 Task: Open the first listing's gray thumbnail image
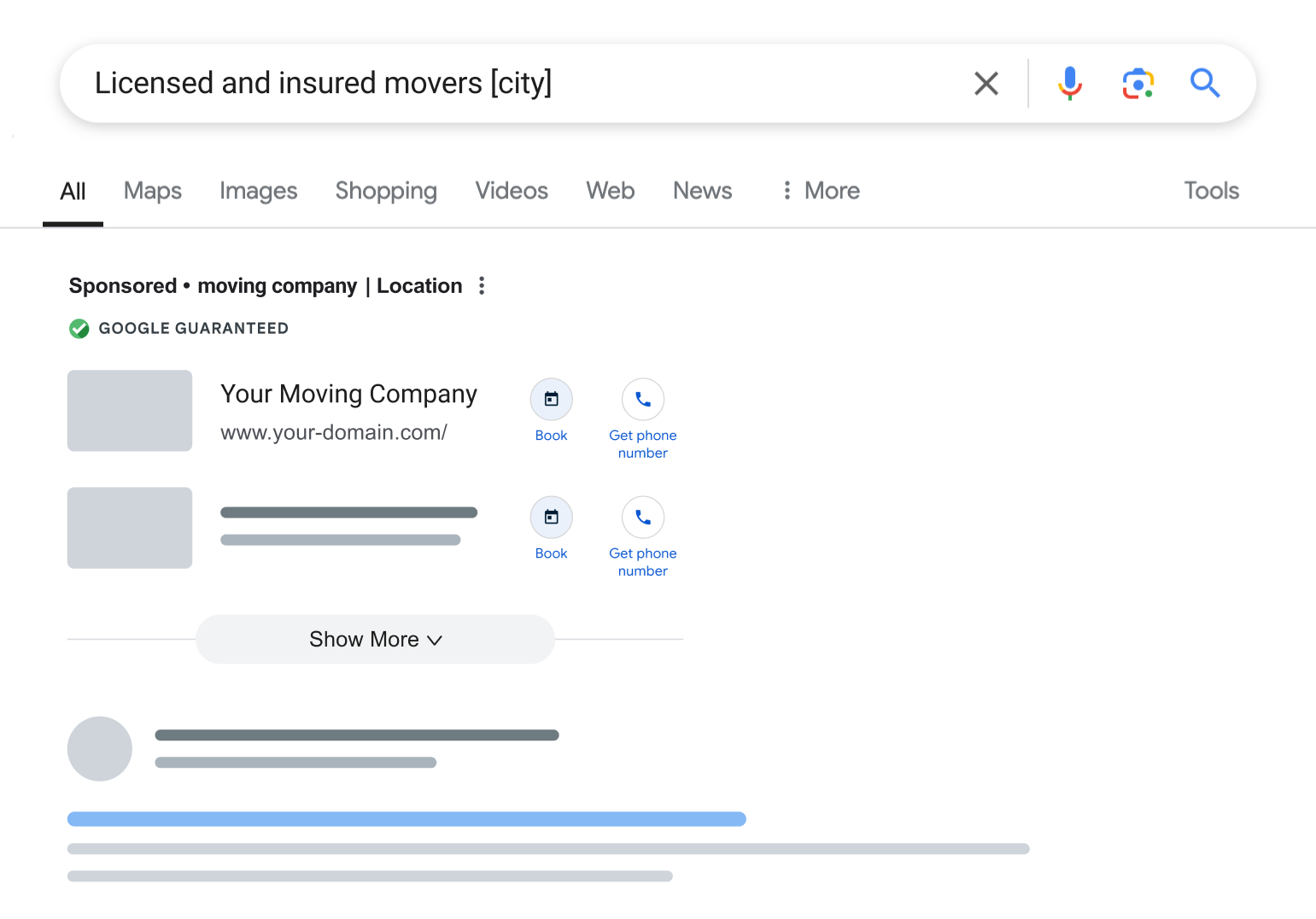(x=130, y=411)
